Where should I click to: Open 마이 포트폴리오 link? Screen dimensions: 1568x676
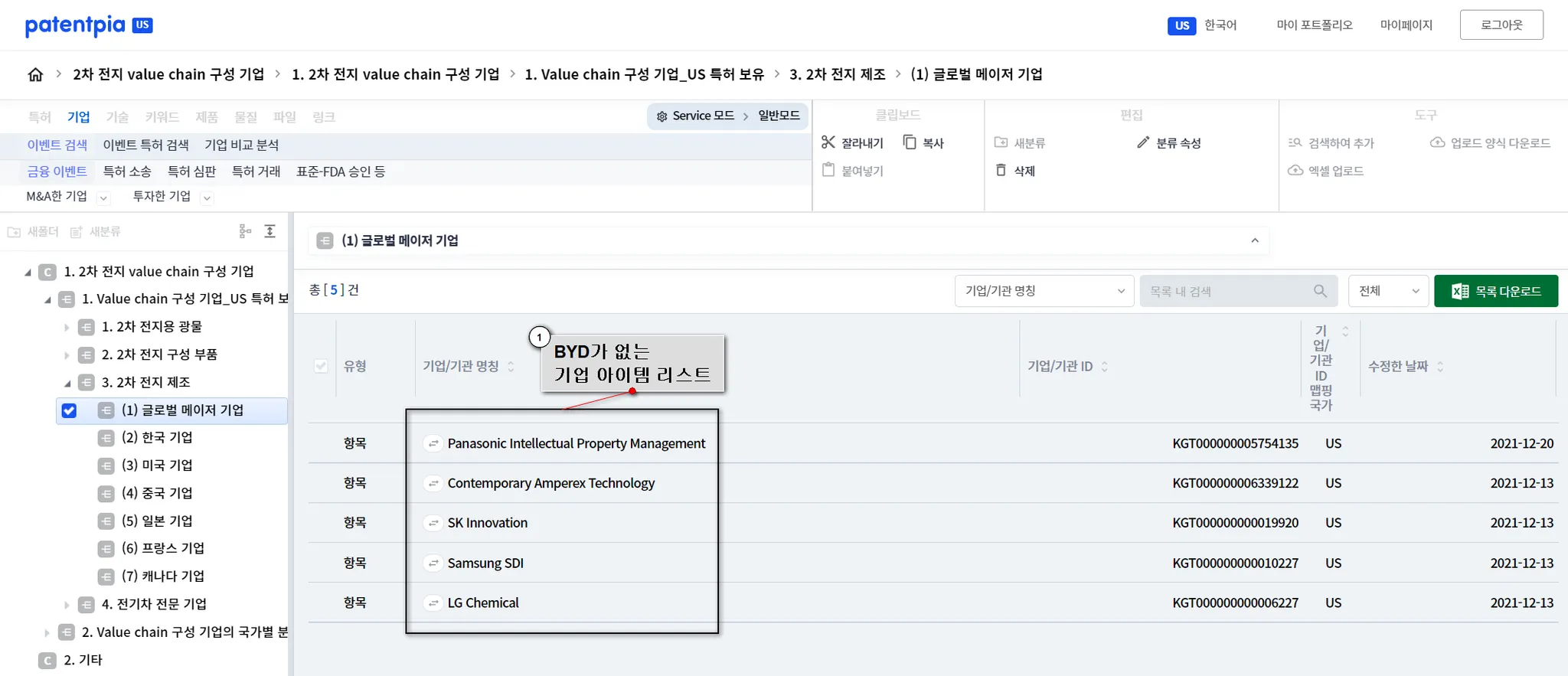pyautogui.click(x=1315, y=25)
